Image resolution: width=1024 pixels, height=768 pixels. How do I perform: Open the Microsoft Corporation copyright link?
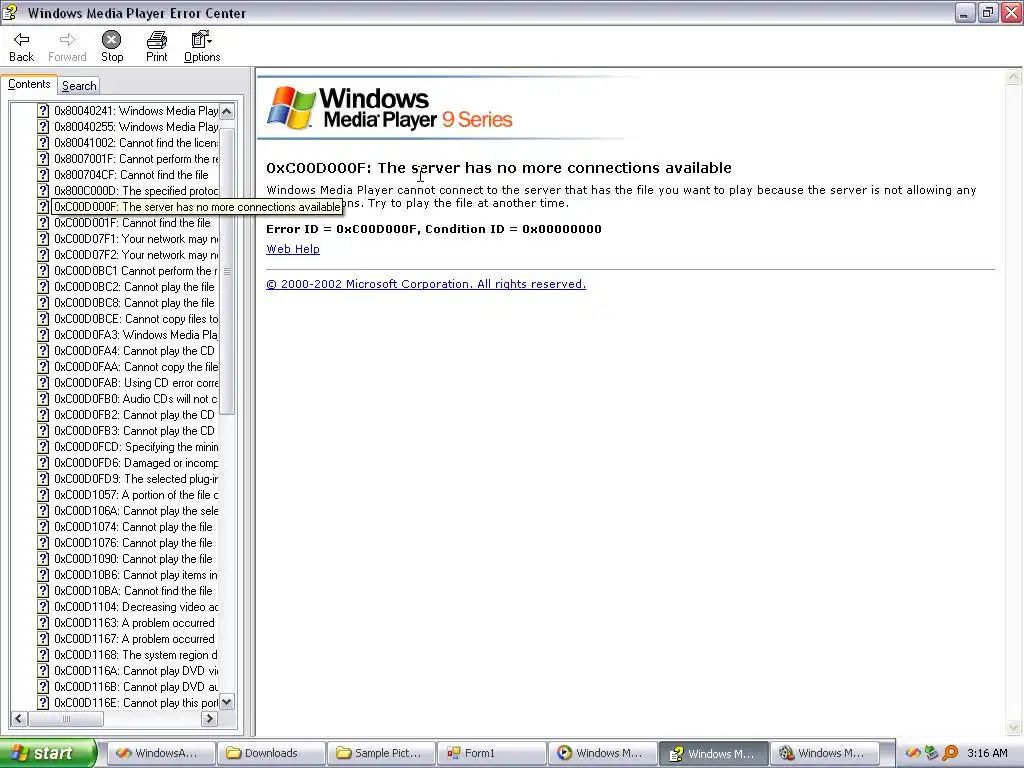[x=426, y=284]
